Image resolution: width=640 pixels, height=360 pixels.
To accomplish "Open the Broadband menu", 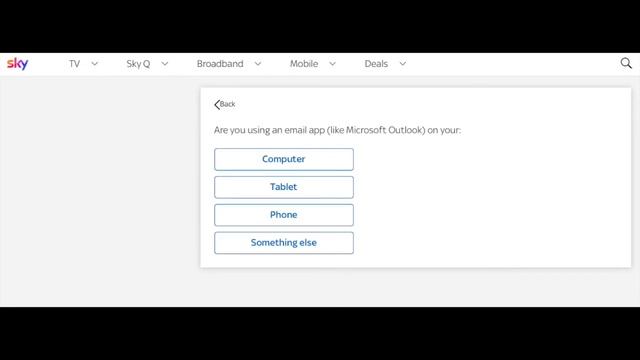I will click(220, 64).
